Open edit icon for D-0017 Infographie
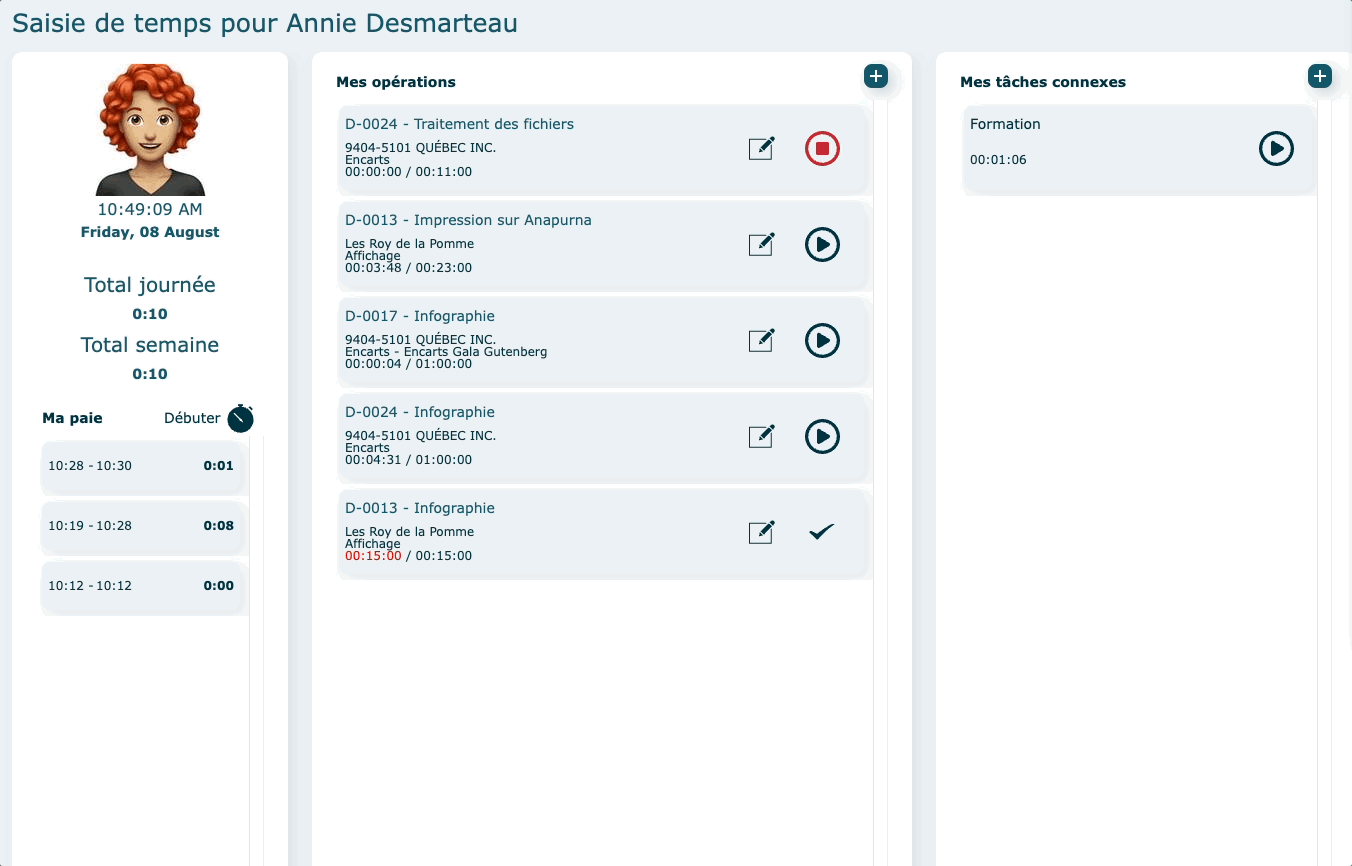Viewport: 1352px width, 866px height. click(761, 341)
